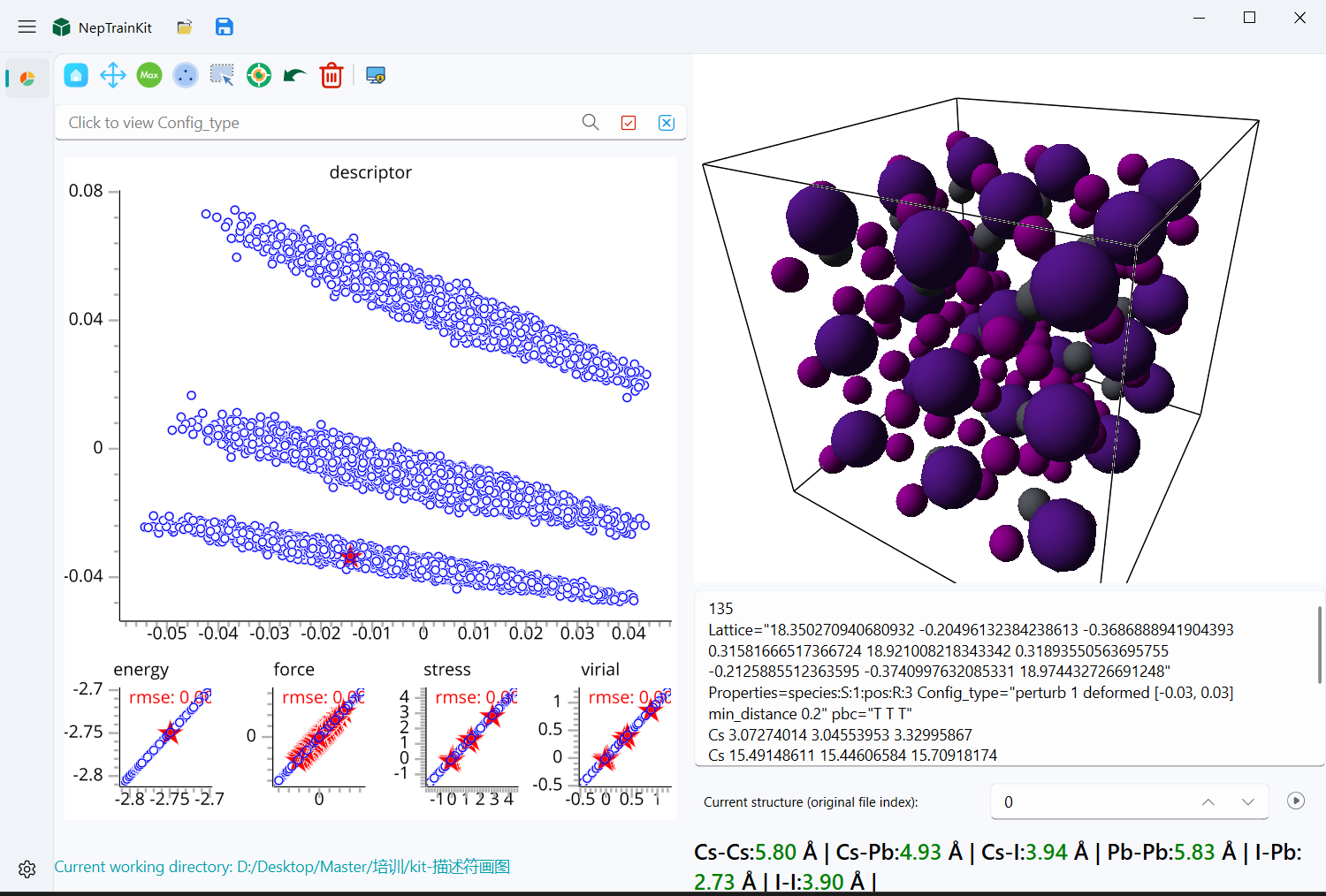
Task: Click the green target find icon
Action: [x=259, y=75]
